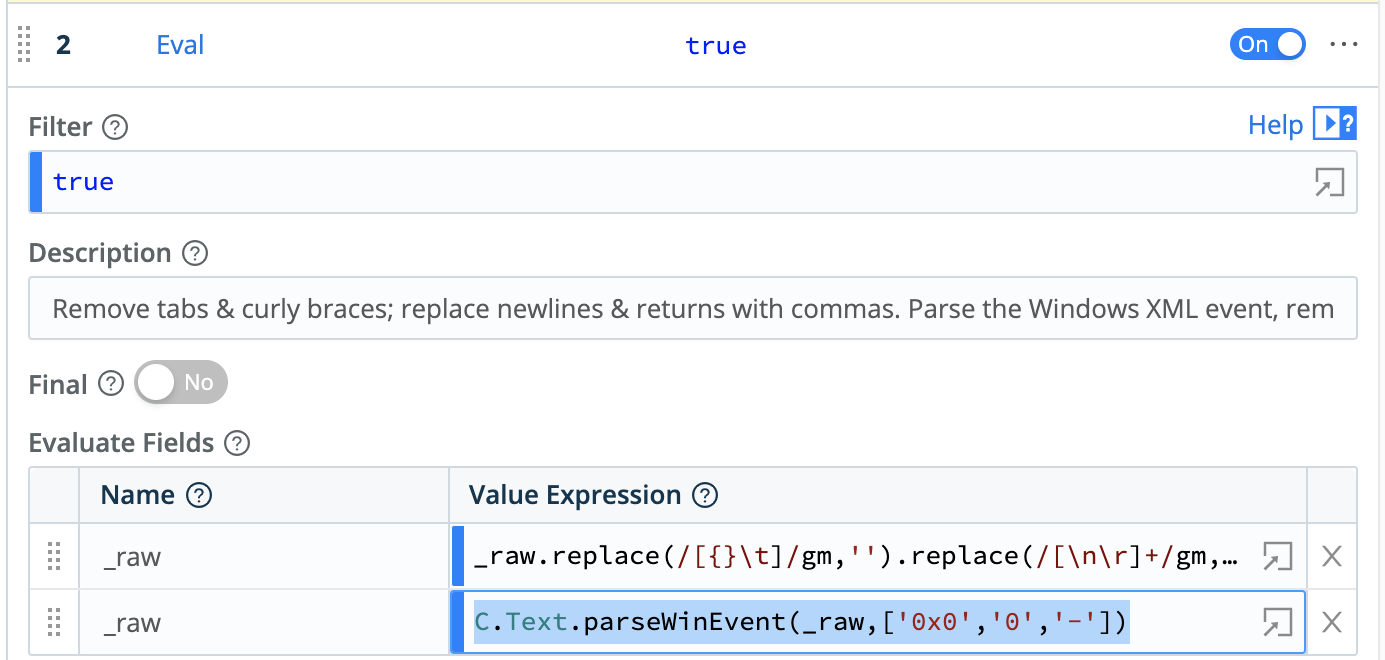The width and height of the screenshot is (1385, 660).
Task: Toggle the Final switch set to No
Action: pos(182,383)
